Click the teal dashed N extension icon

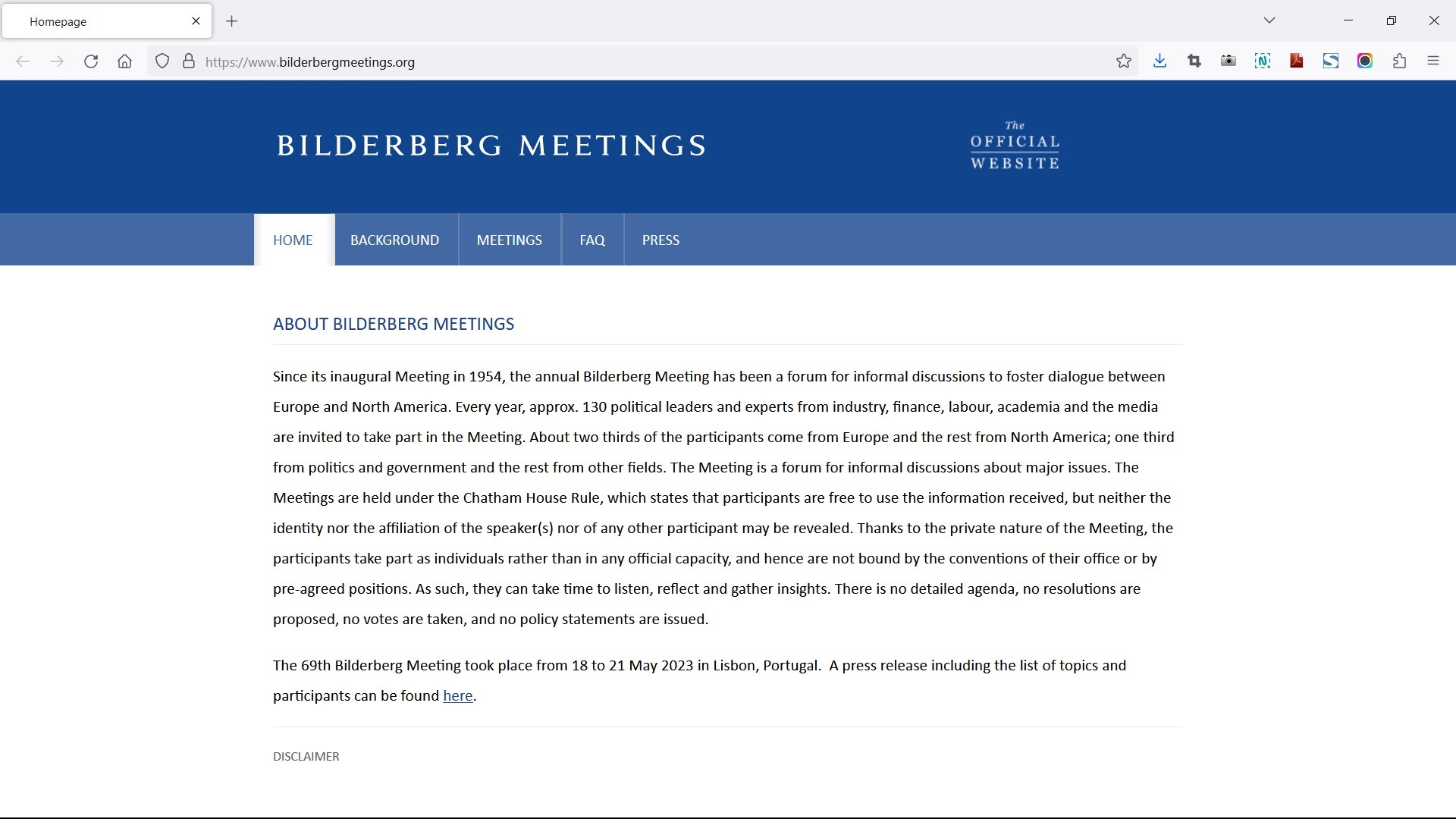(x=1263, y=61)
